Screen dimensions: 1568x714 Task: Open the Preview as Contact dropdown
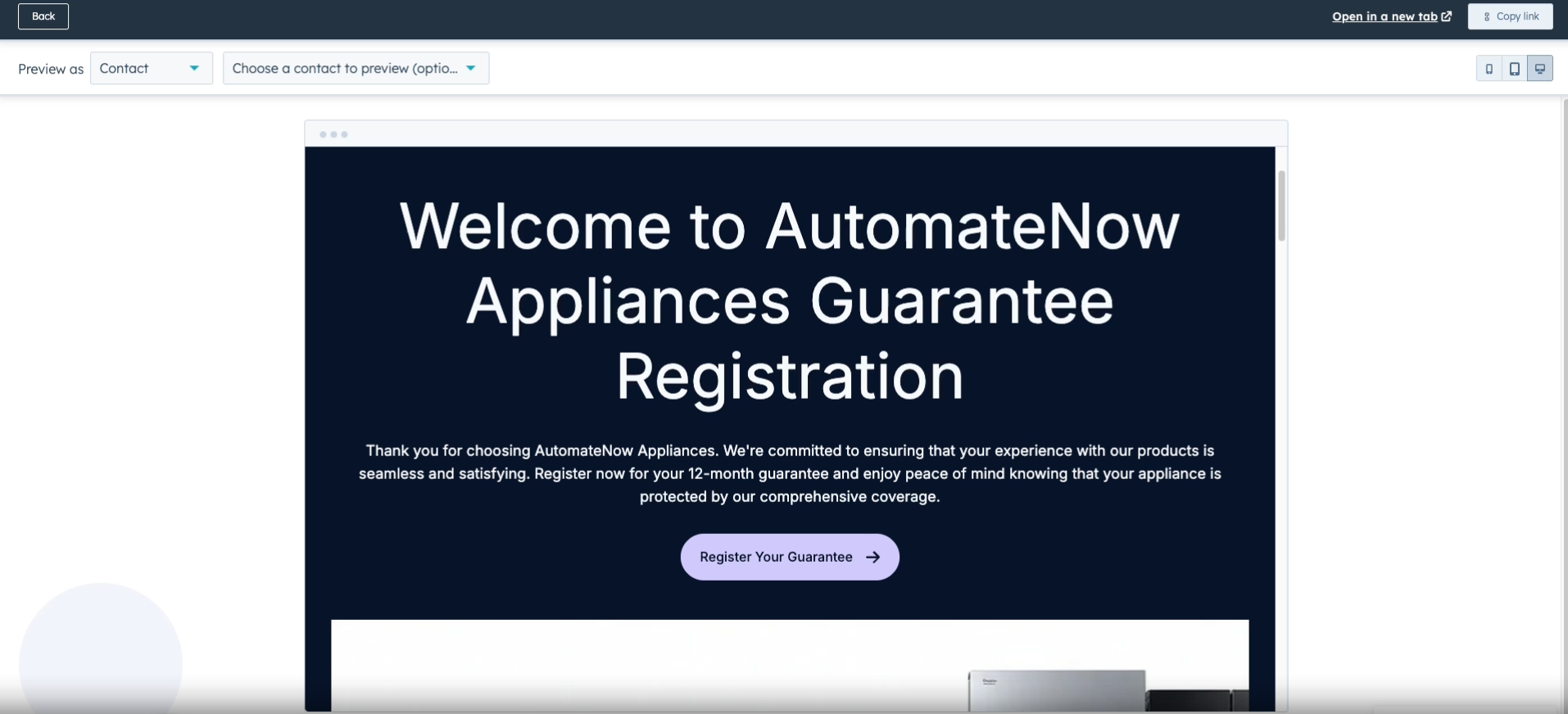pos(151,68)
